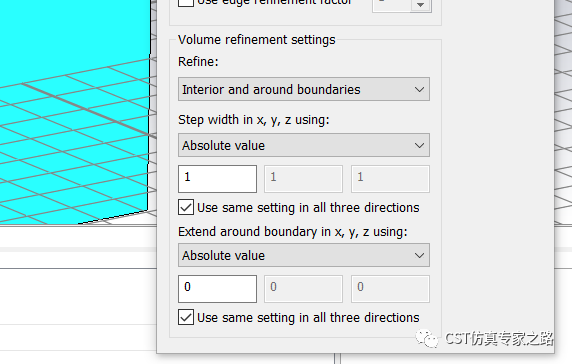Select the Extend around boundary z field
The width and height of the screenshot is (572, 364).
click(390, 289)
